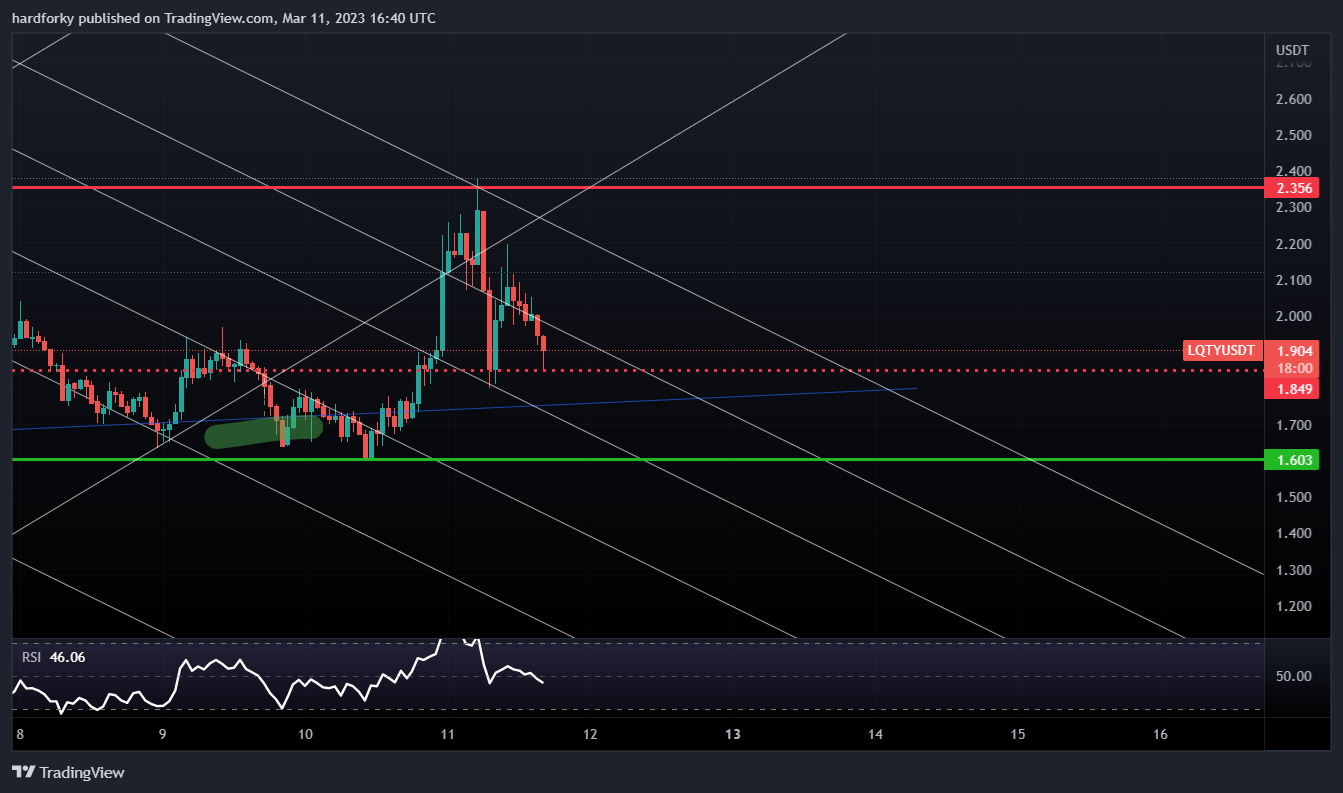Click the green horizontal support line
The height and width of the screenshot is (793, 1343).
click(638, 460)
